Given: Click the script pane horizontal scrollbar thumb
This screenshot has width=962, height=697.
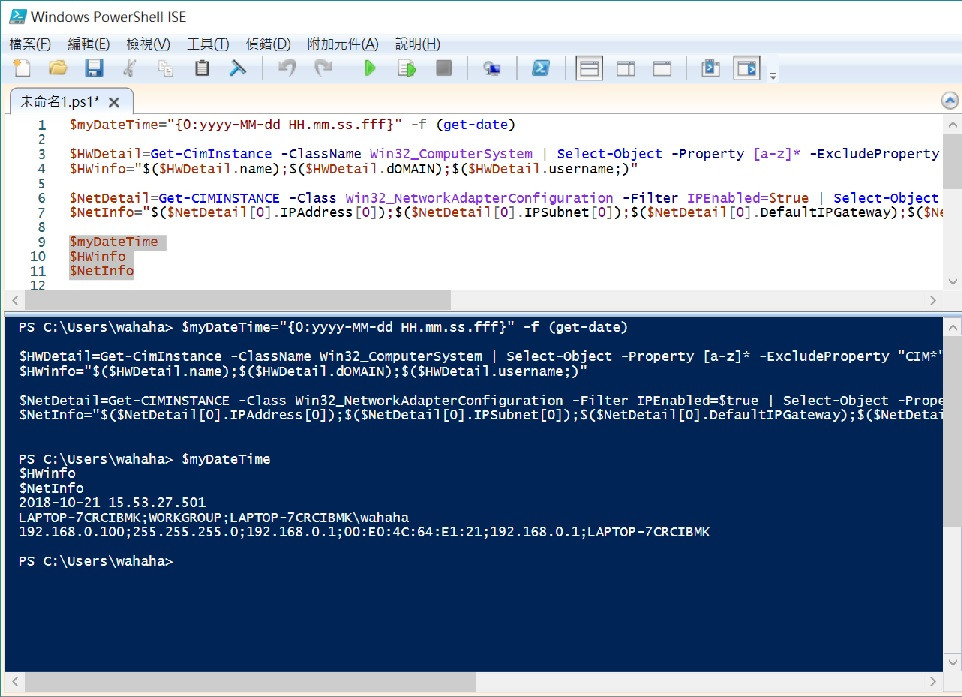Looking at the screenshot, I should (x=237, y=300).
